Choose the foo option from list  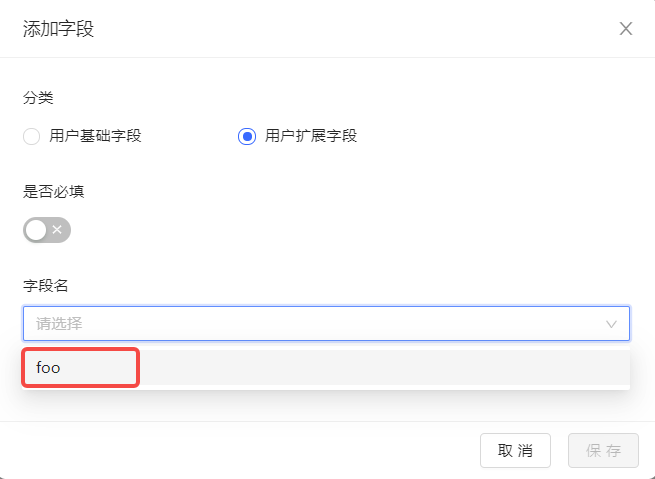(49, 367)
